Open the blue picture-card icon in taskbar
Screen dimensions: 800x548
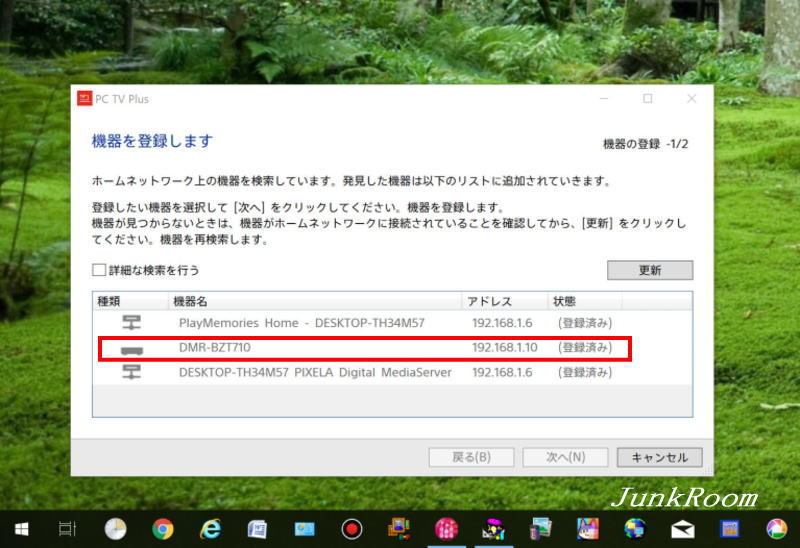[305, 530]
